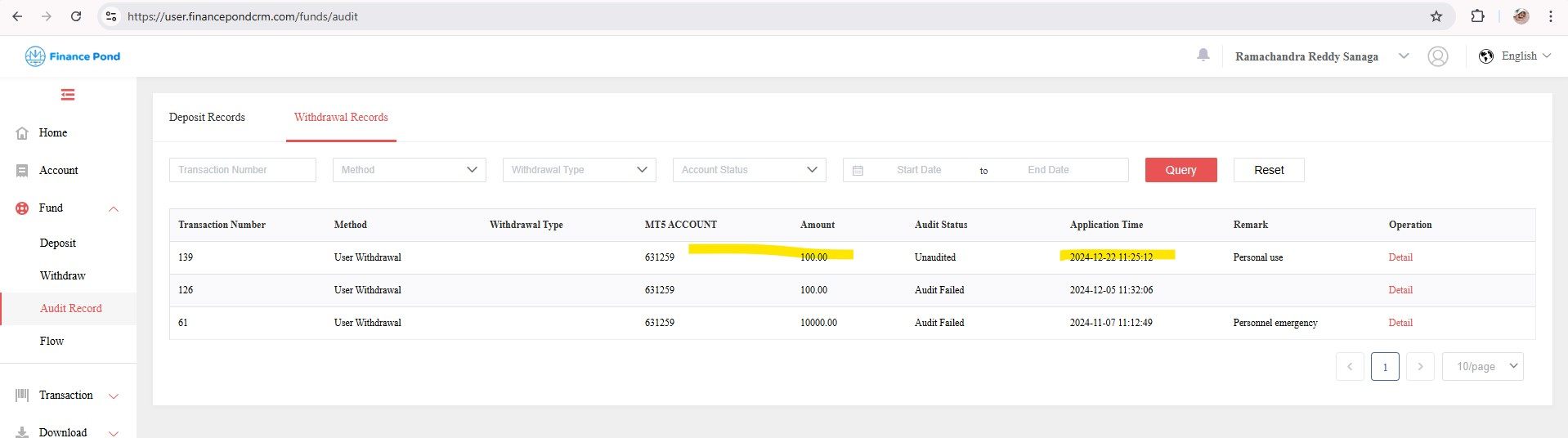Viewport: 1568px width, 438px height.
Task: Switch to Deposit Records tab
Action: 207,118
